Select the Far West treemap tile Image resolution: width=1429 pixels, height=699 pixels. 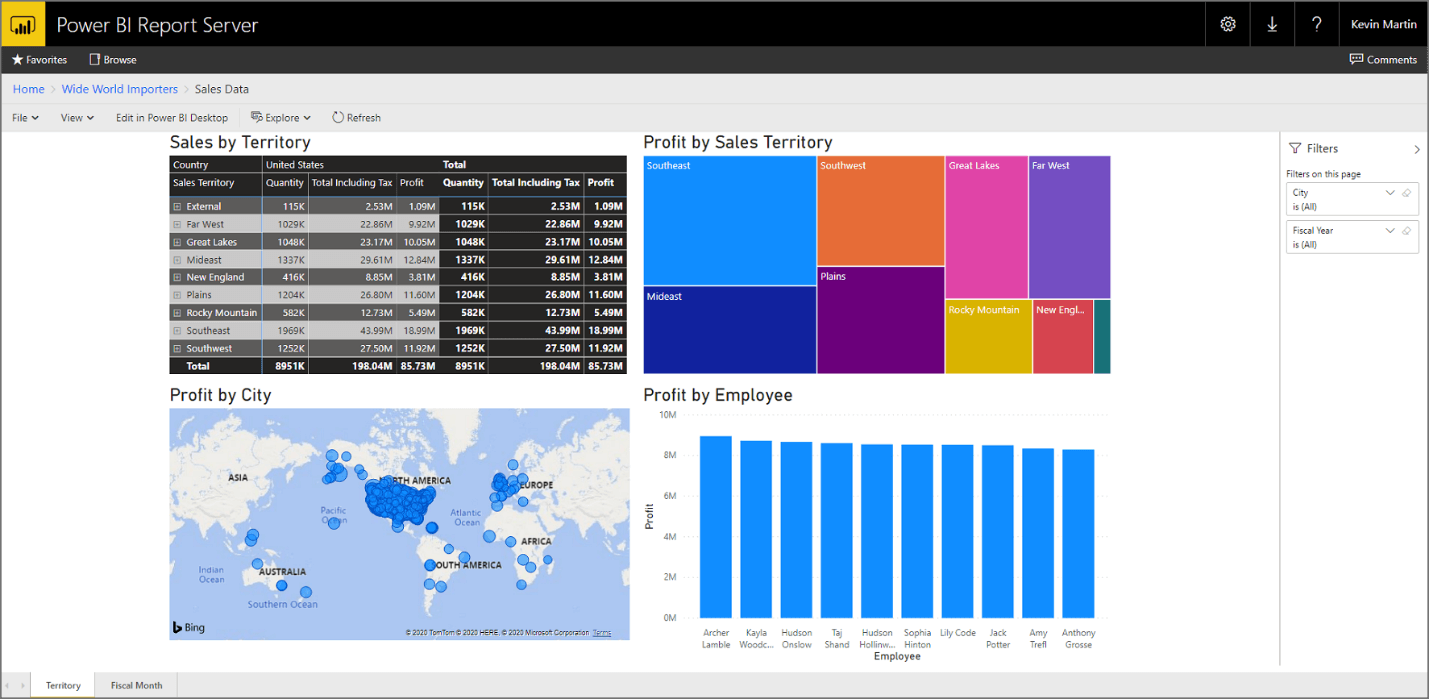pos(1069,227)
